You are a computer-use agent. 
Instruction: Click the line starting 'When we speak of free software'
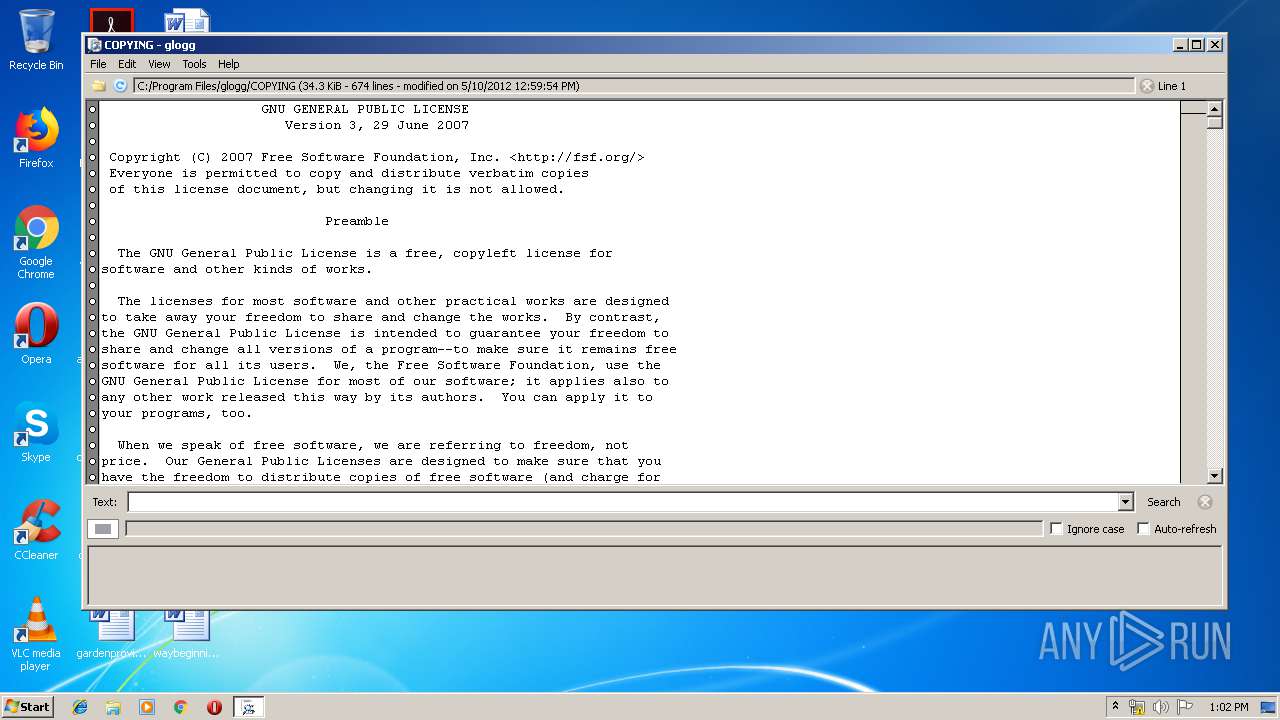click(x=373, y=445)
